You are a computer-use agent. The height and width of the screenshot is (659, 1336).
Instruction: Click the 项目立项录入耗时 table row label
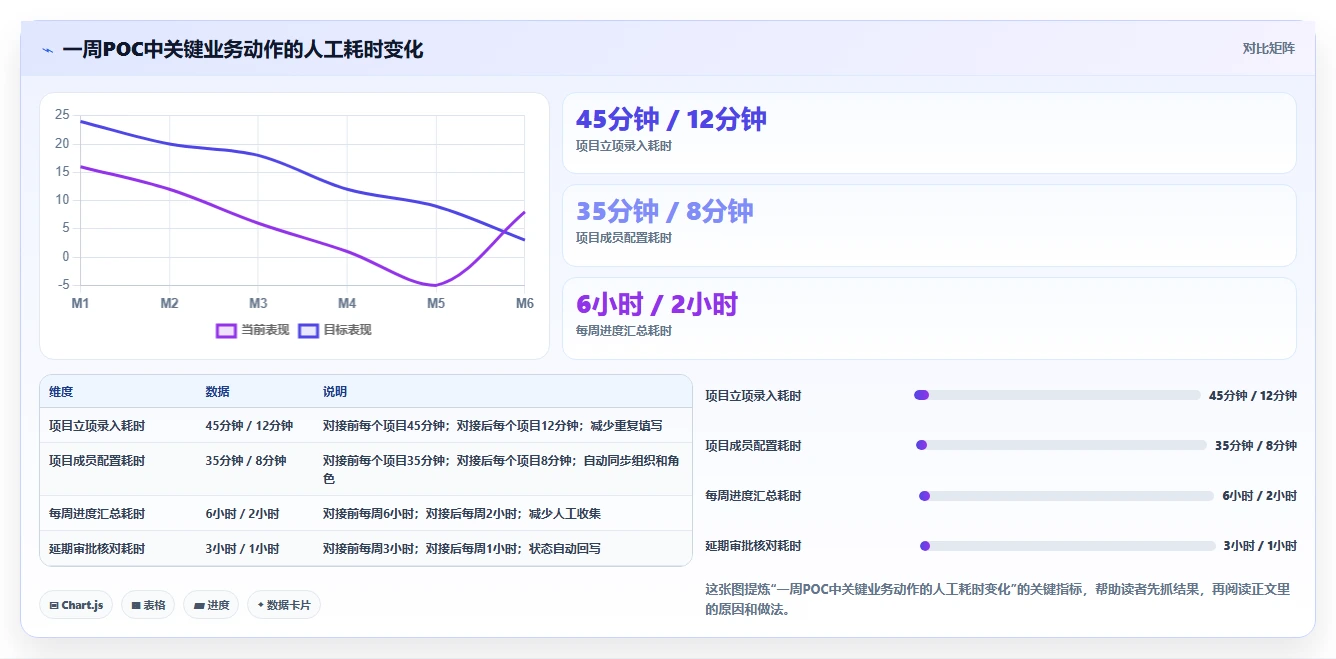coord(97,426)
